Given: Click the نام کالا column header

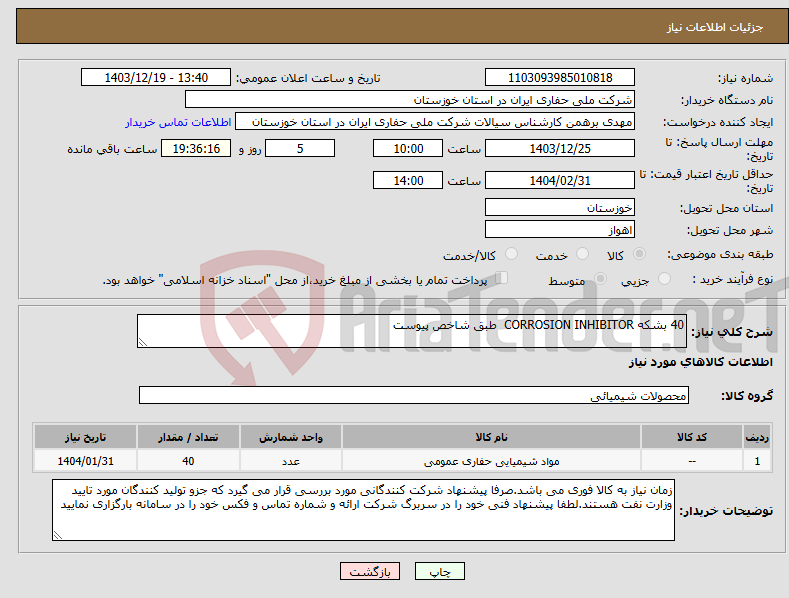Looking at the screenshot, I should (x=492, y=437).
